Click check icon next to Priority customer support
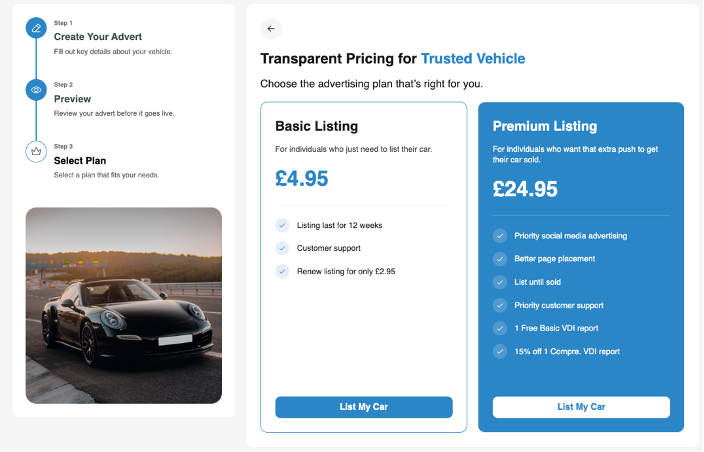 (x=500, y=305)
